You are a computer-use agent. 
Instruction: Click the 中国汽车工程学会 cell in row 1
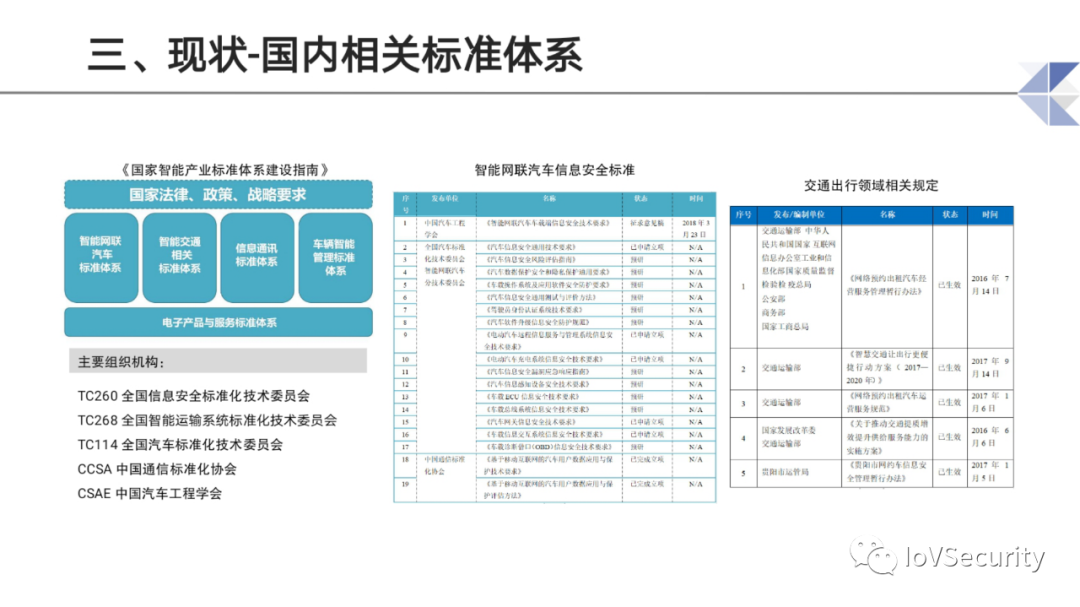445,229
